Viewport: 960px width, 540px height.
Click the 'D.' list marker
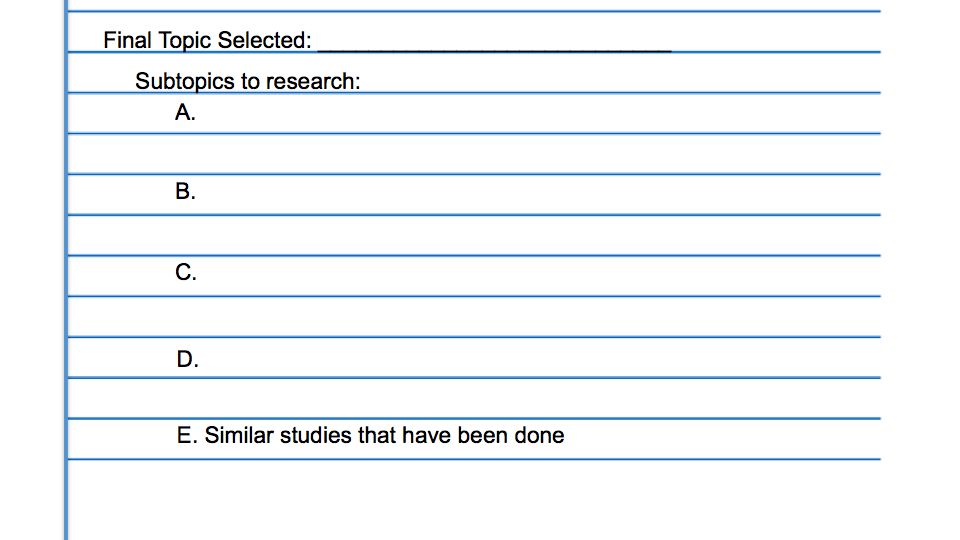[187, 359]
